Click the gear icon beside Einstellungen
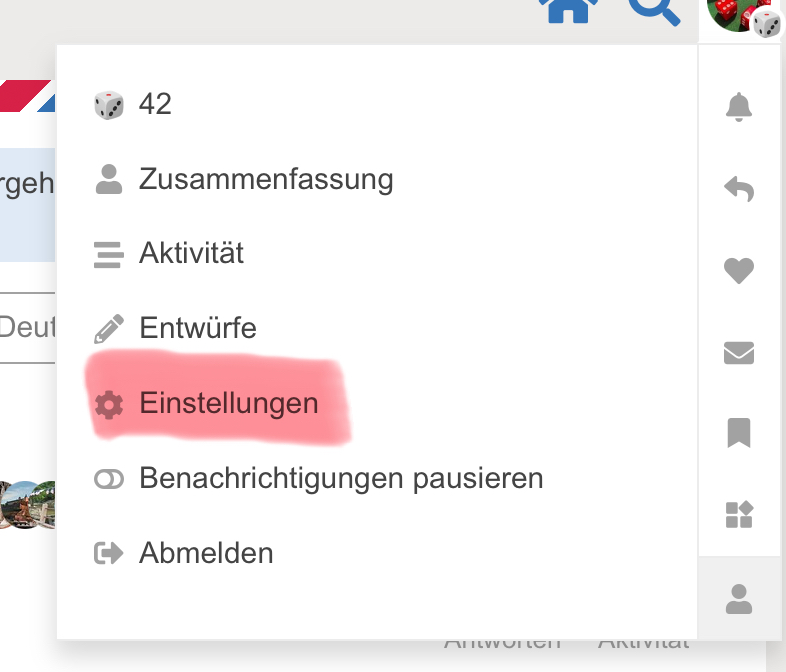This screenshot has width=786, height=672. point(108,404)
